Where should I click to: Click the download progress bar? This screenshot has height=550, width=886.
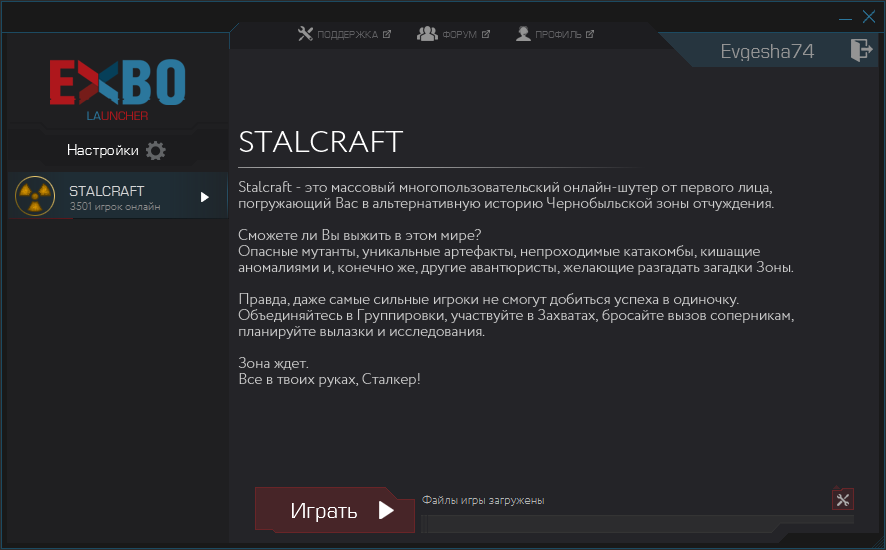click(x=637, y=523)
